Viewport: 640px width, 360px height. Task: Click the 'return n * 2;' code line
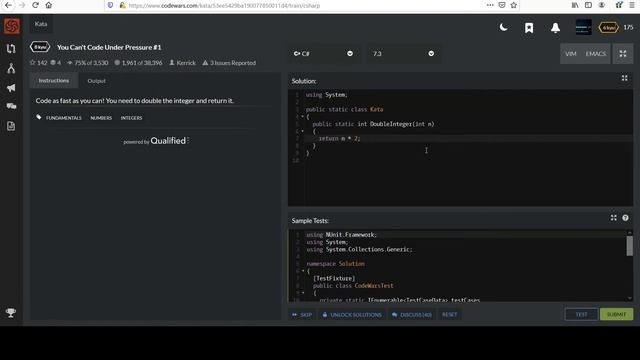pos(340,139)
